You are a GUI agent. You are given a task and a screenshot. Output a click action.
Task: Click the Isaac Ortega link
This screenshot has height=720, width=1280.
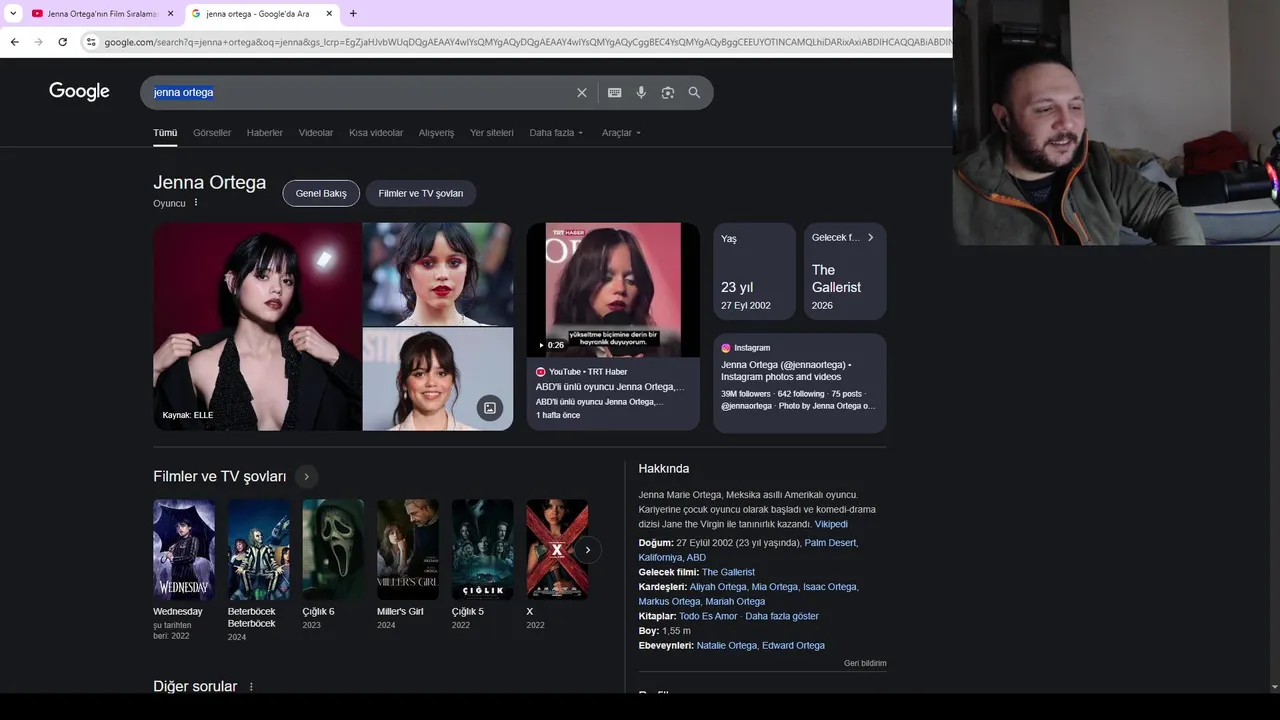click(x=830, y=587)
